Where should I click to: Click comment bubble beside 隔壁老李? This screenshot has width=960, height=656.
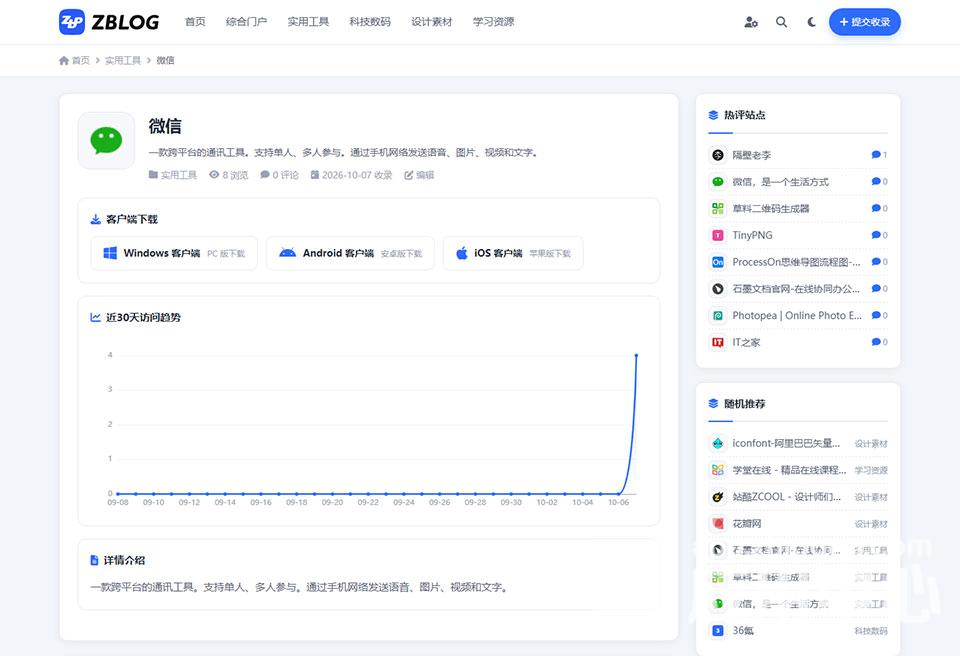[876, 155]
